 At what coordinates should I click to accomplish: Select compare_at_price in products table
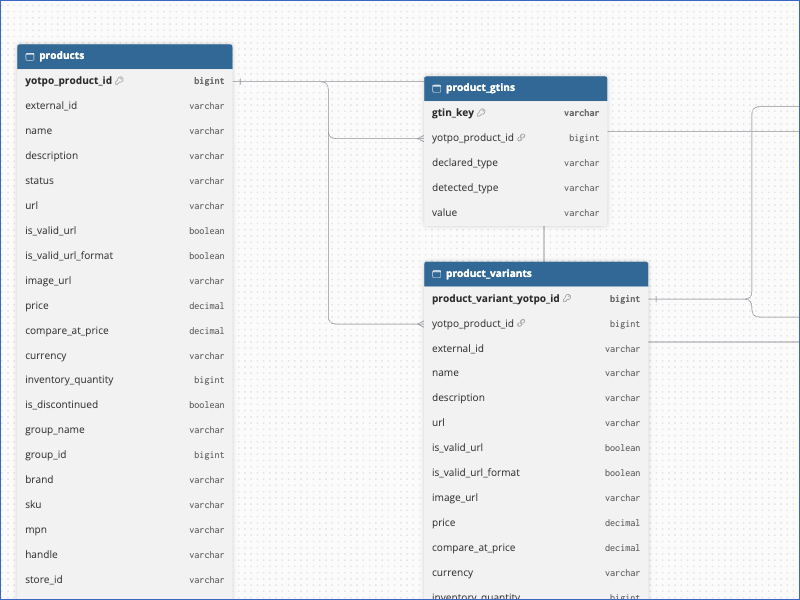click(125, 331)
